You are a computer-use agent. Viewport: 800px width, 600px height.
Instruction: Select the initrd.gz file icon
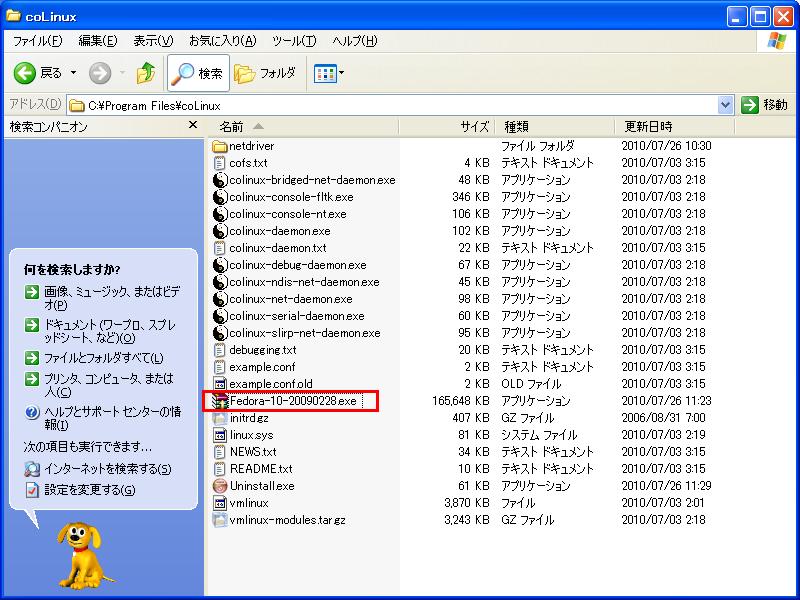pyautogui.click(x=220, y=418)
